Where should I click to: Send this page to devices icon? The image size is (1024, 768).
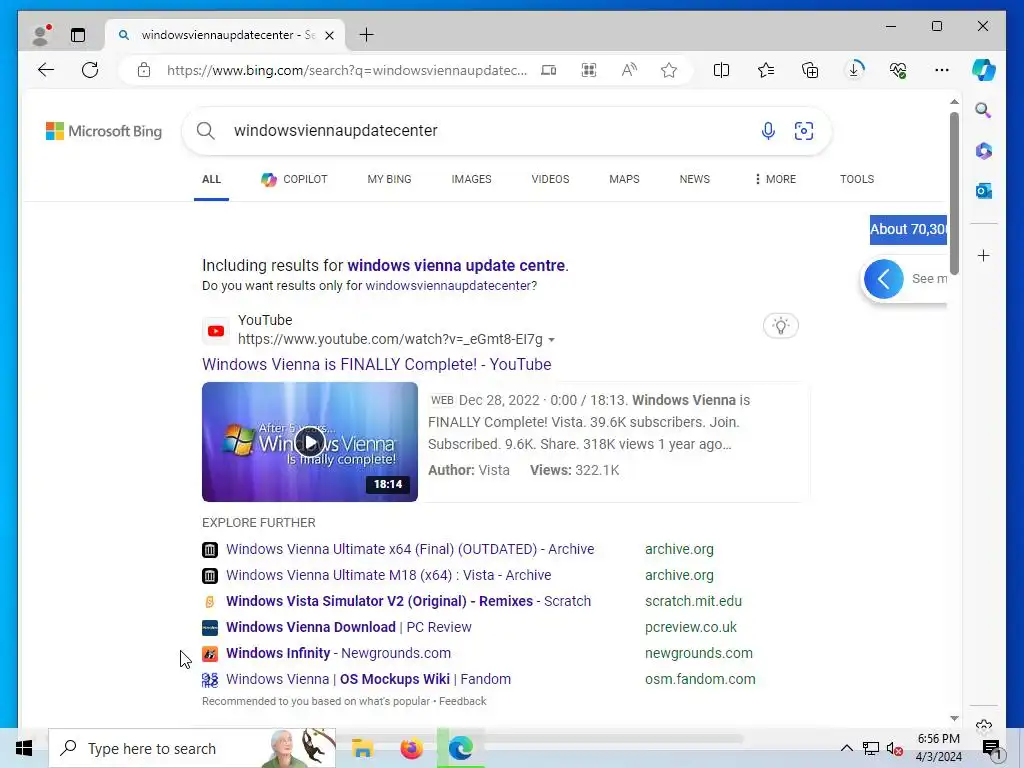click(x=549, y=70)
